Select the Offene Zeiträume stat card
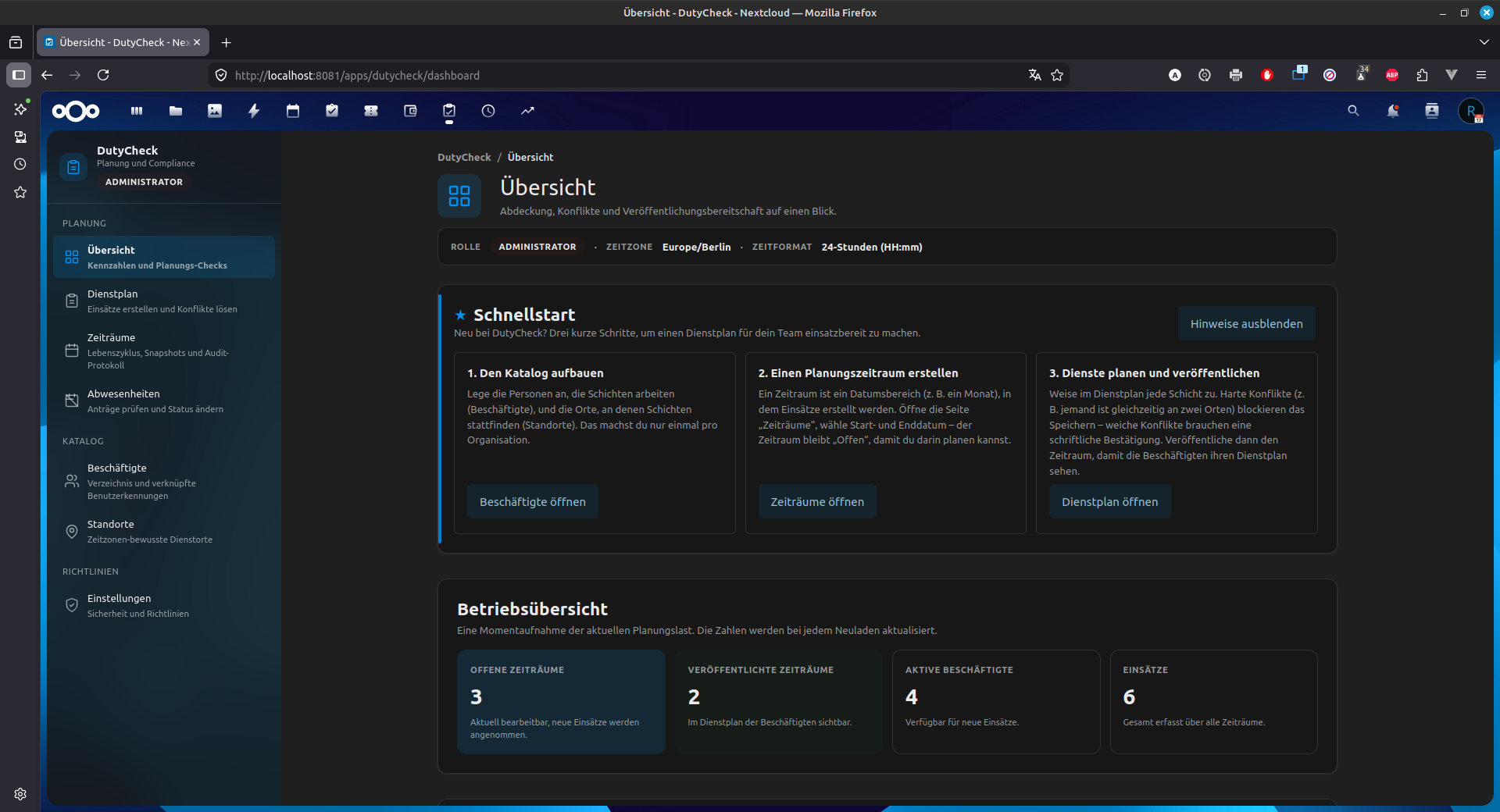This screenshot has width=1500, height=812. click(561, 701)
